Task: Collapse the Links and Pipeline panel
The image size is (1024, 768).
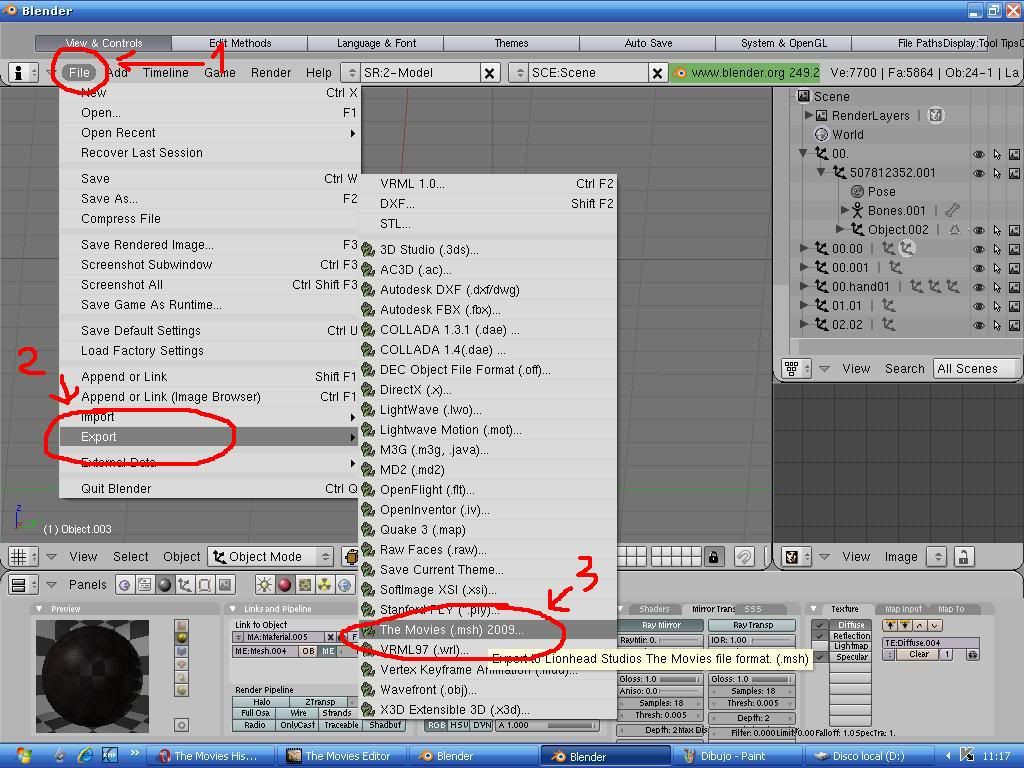Action: pyautogui.click(x=233, y=609)
